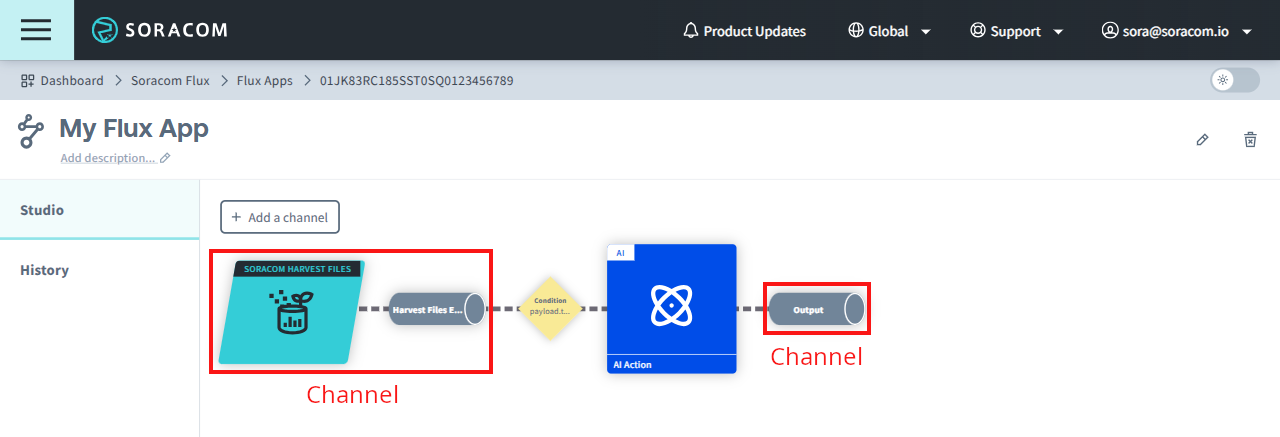Expand the Support dropdown menu
1280x437 pixels.
click(1016, 31)
